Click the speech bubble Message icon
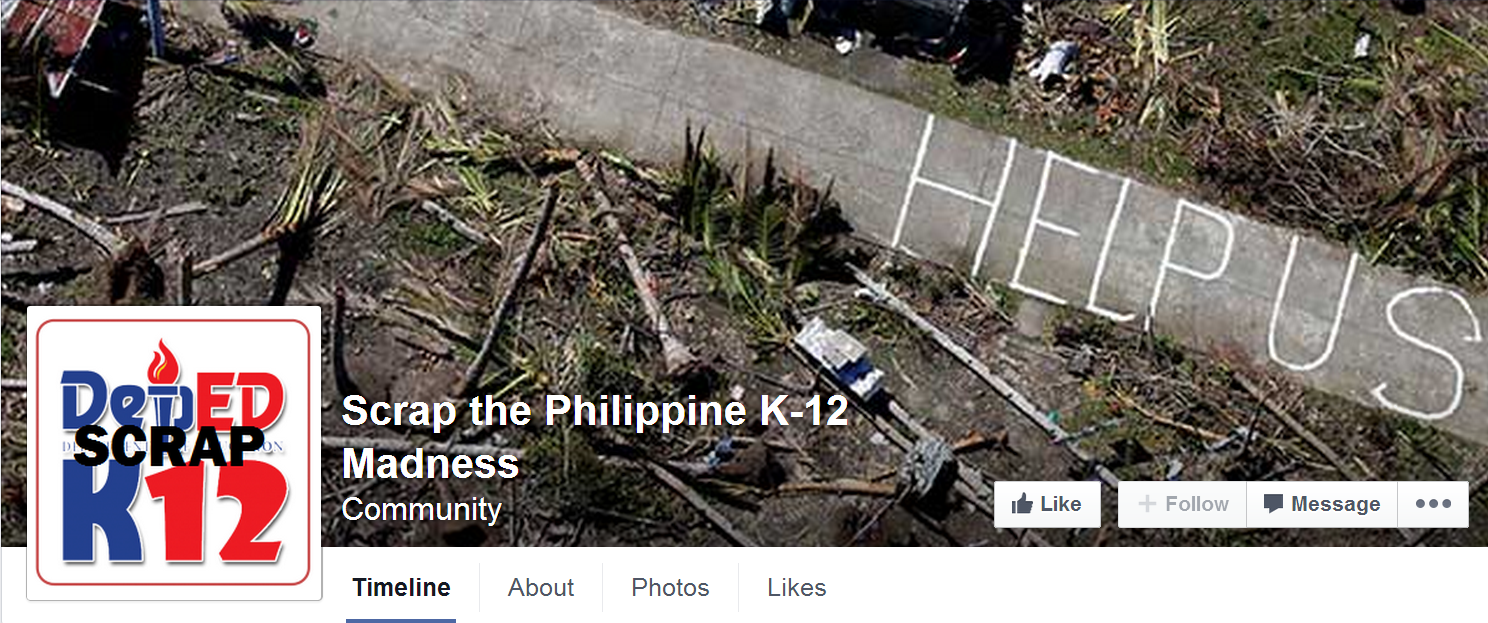 tap(1273, 504)
